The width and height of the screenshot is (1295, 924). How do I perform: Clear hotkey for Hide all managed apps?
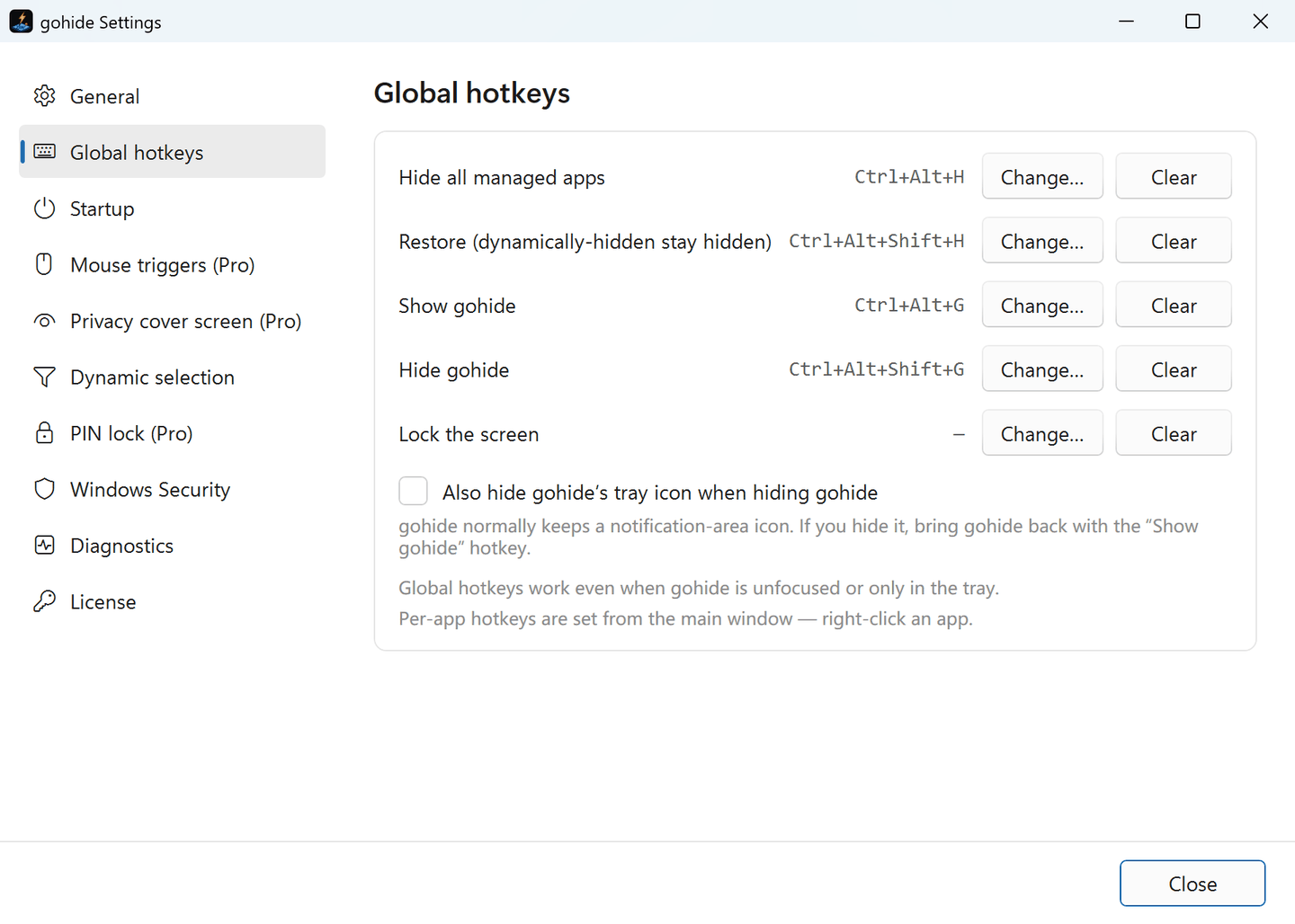point(1174,176)
